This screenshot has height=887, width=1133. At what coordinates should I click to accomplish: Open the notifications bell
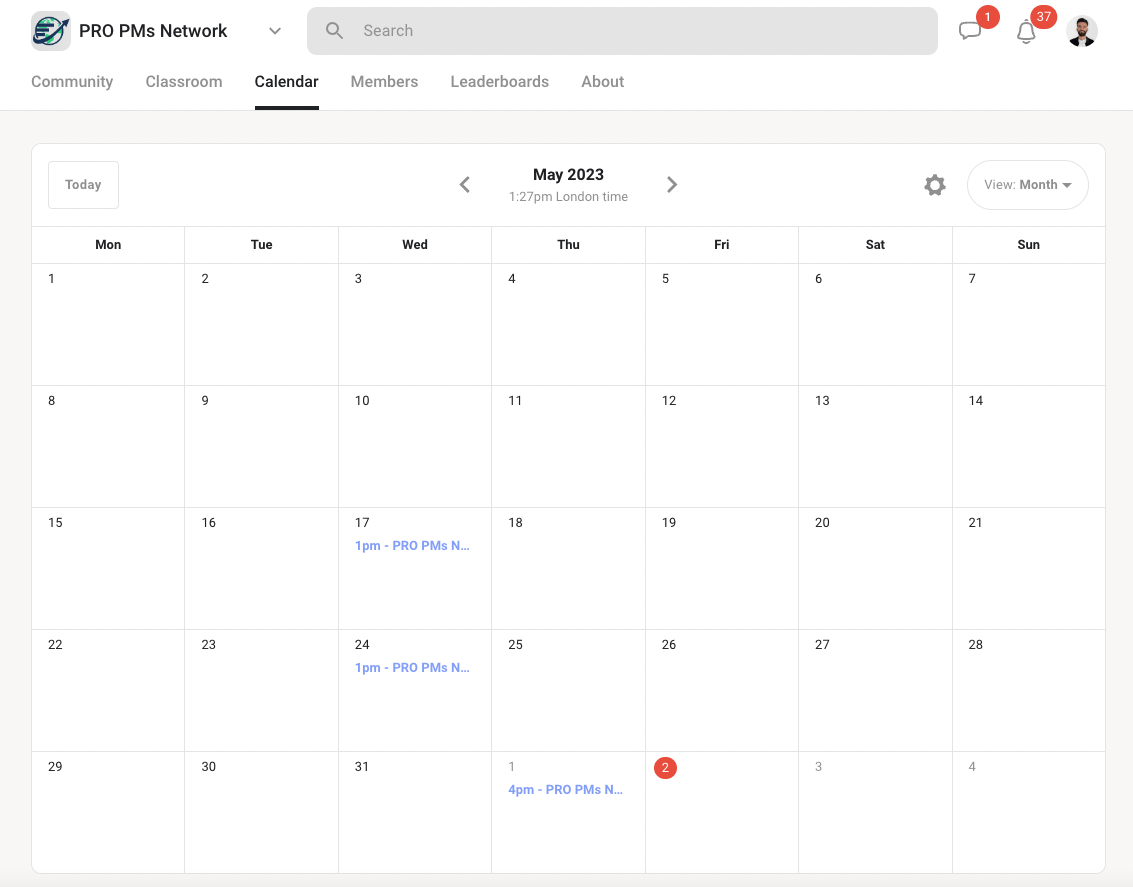click(x=1026, y=32)
